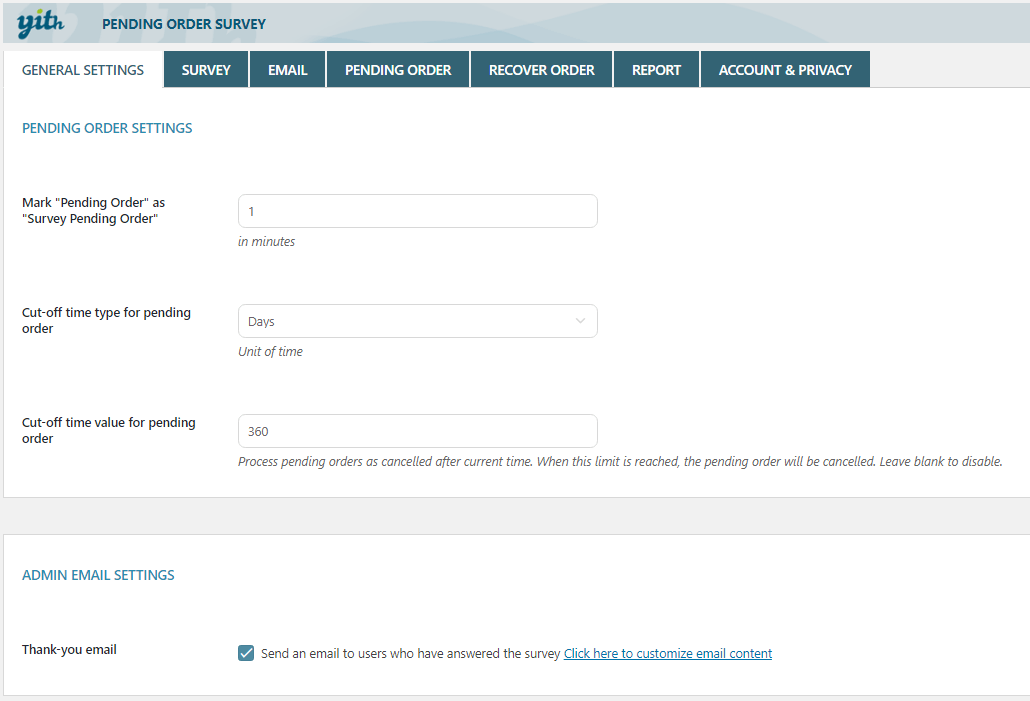
Task: Open the Survey tab
Action: coord(206,70)
